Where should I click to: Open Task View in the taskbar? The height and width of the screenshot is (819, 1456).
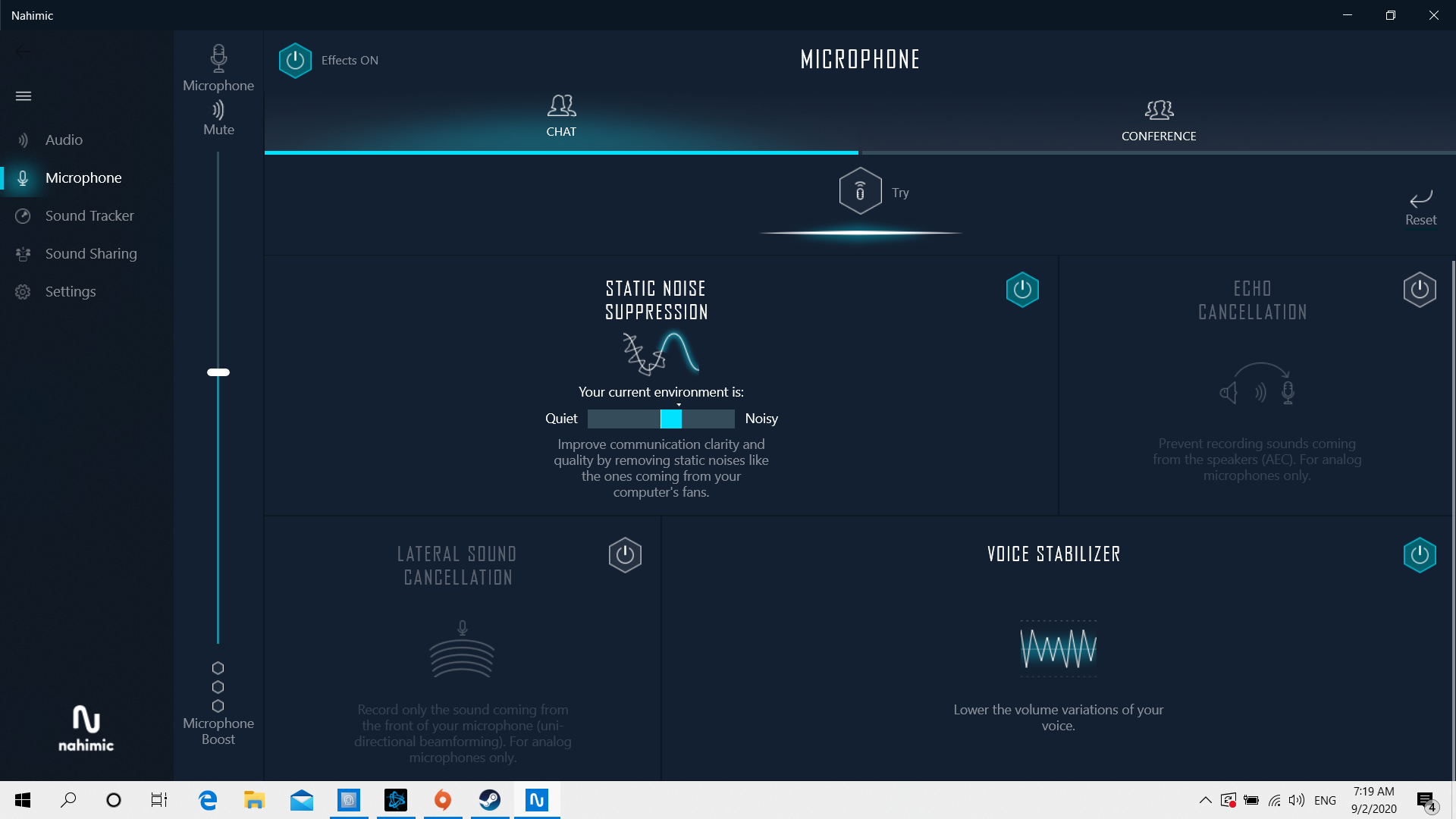159,800
